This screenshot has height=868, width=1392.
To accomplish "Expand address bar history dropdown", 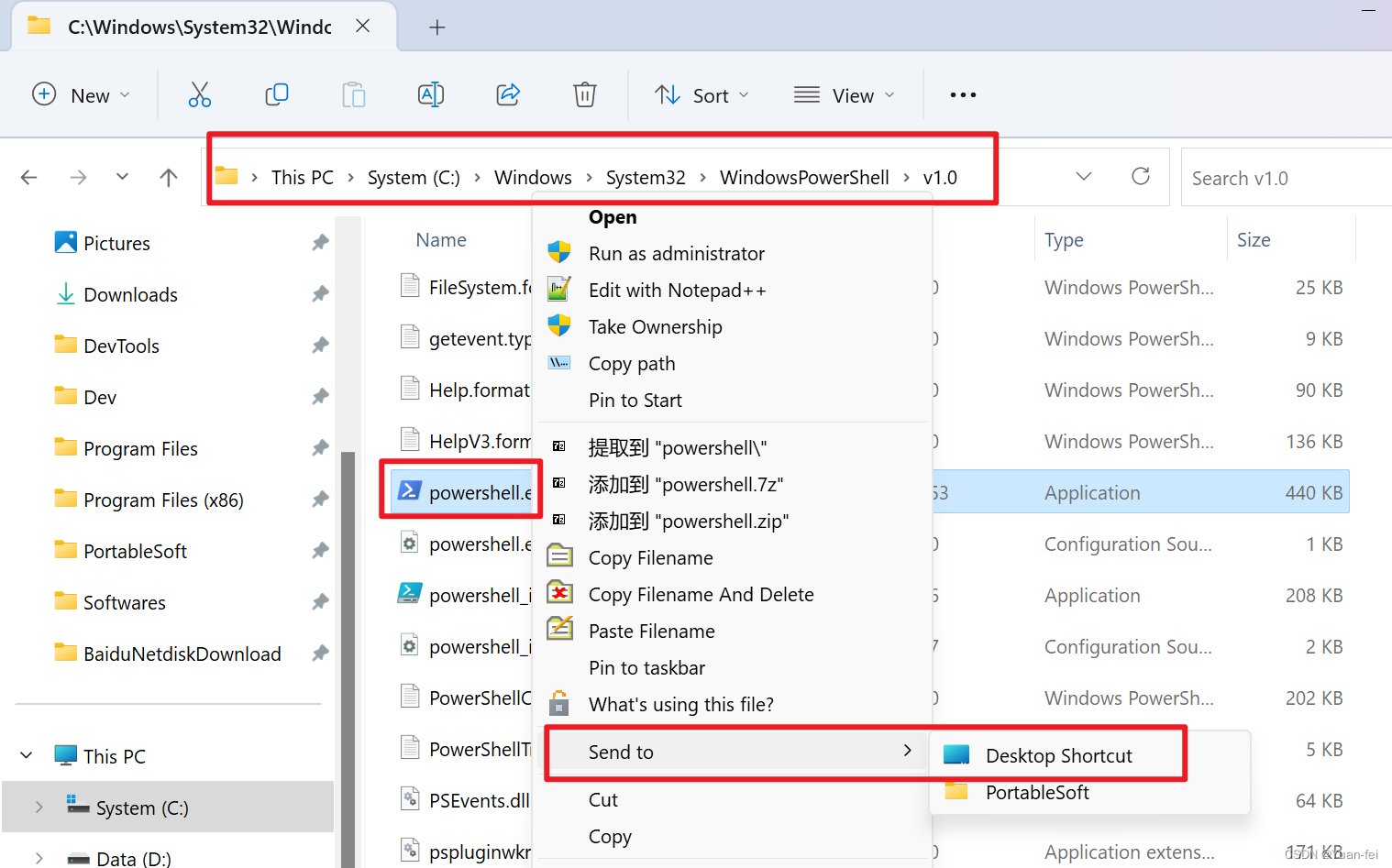I will coord(1084,176).
